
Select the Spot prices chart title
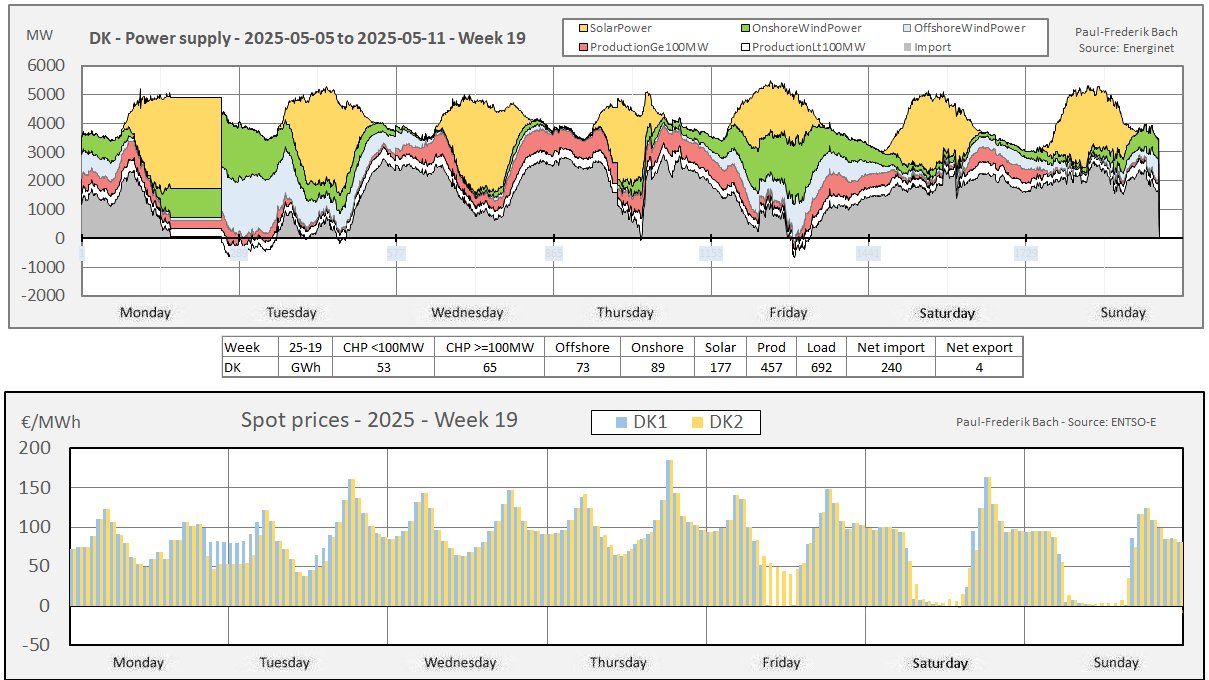pos(379,420)
